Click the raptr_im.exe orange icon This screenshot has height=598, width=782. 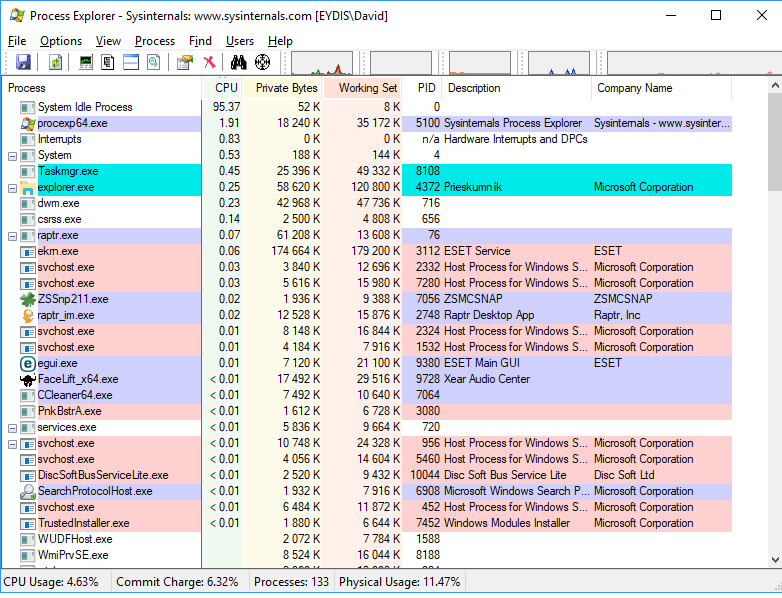(28, 315)
